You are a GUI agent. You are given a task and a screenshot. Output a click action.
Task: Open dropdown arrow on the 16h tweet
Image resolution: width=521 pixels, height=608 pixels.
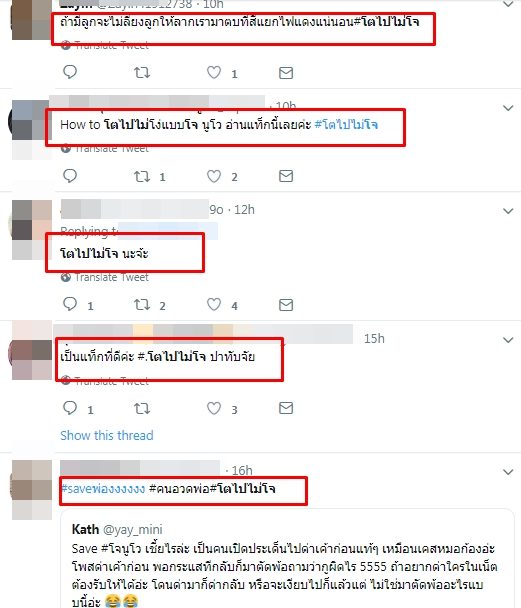click(508, 472)
